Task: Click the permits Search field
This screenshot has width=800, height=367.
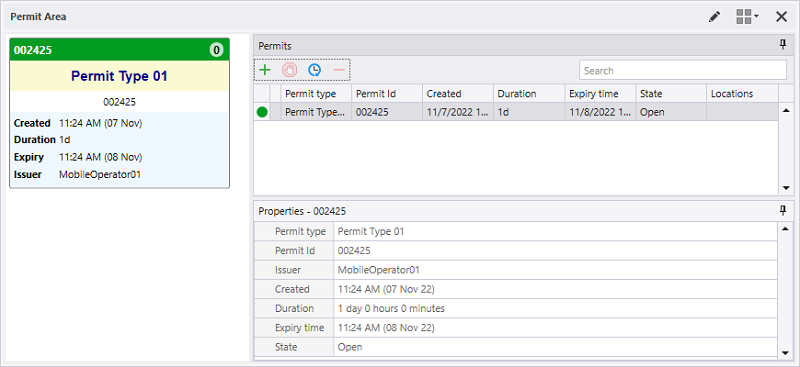Action: pos(683,70)
